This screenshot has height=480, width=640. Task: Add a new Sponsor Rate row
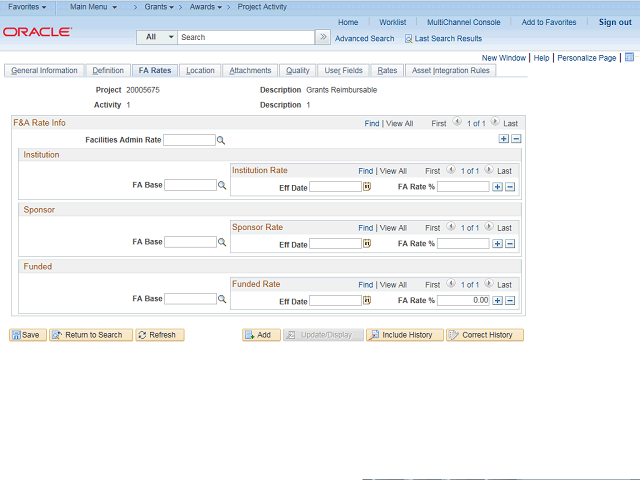[497, 244]
